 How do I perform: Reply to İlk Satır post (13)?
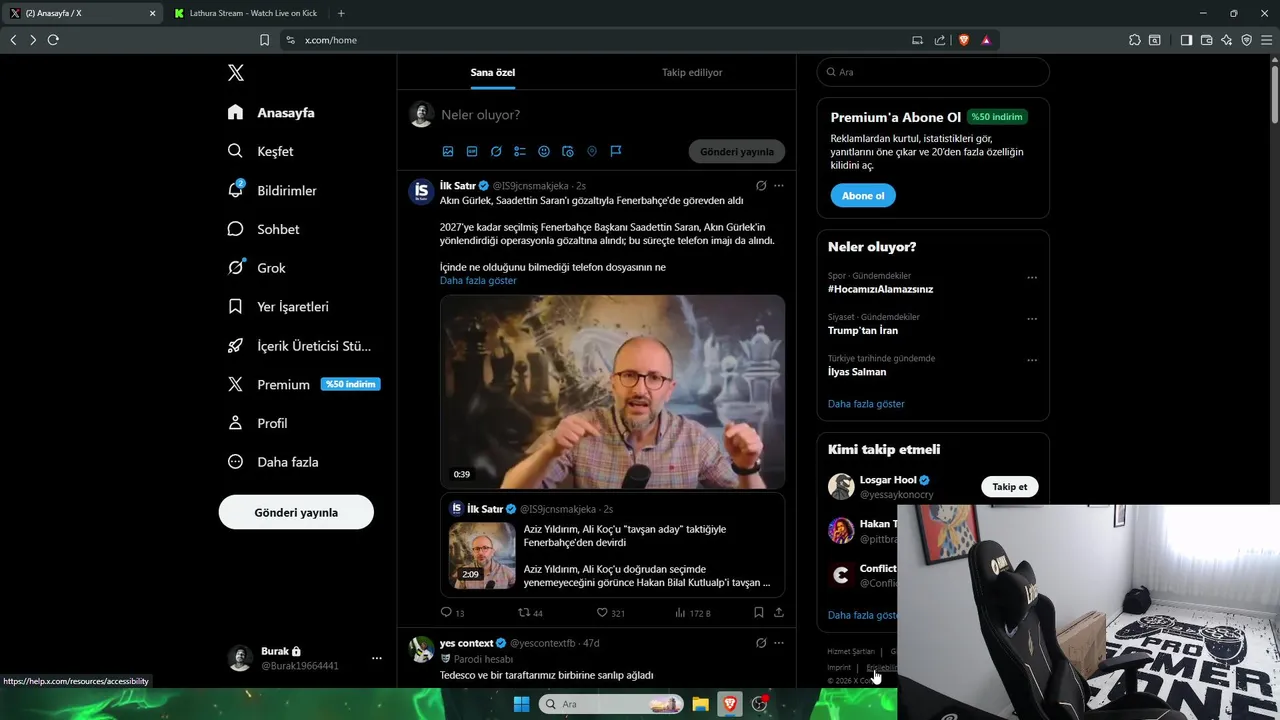pos(452,612)
